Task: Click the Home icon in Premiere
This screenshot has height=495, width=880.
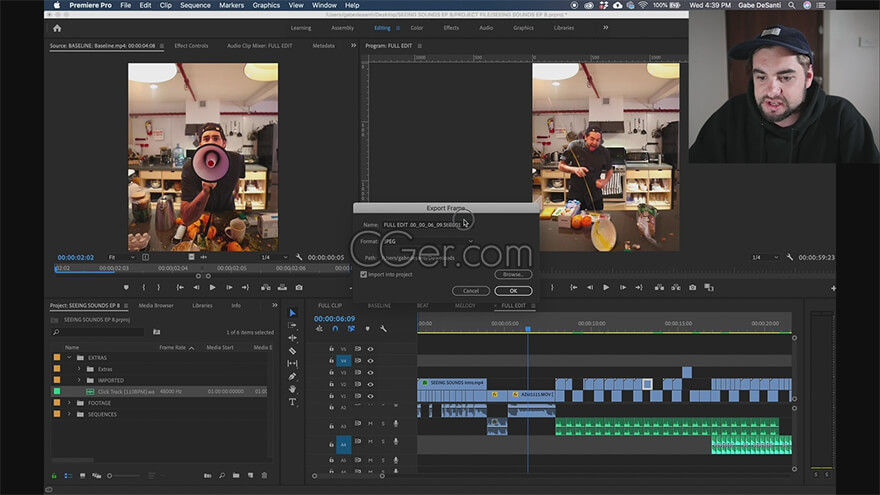Action: [57, 28]
